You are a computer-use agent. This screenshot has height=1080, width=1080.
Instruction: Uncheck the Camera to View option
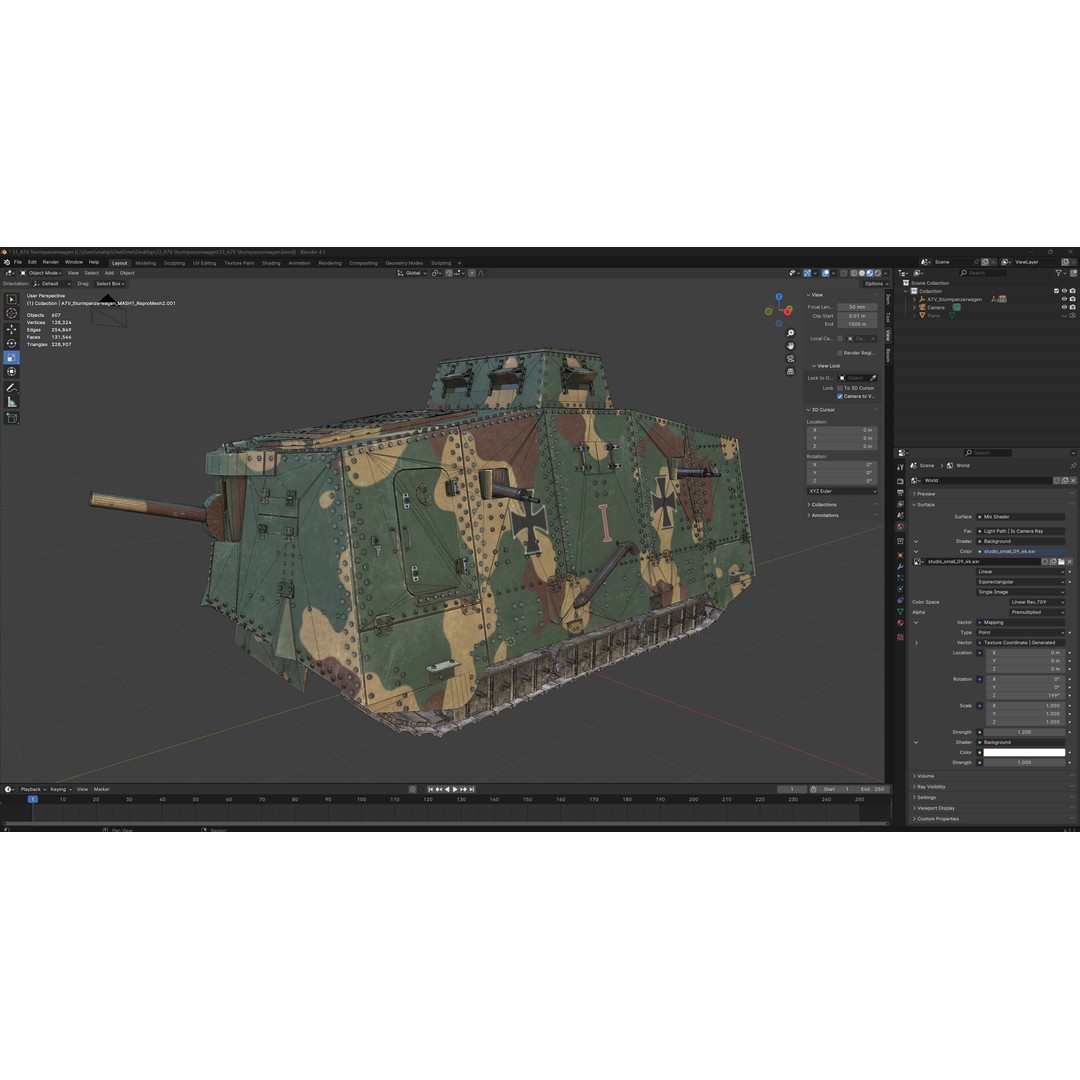pos(840,396)
